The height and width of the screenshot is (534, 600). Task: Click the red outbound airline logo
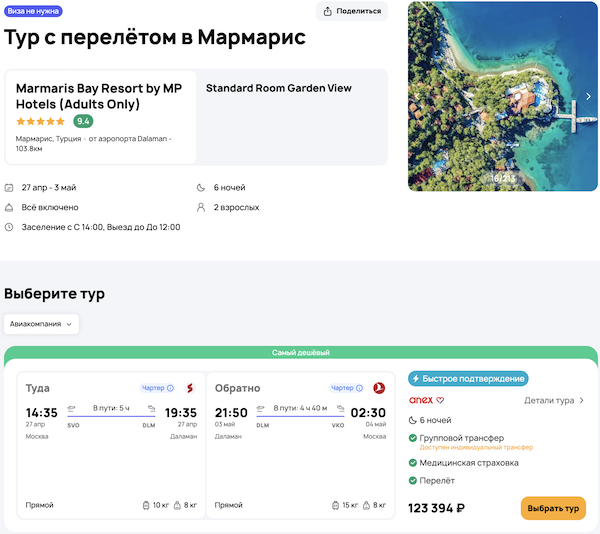click(x=189, y=388)
